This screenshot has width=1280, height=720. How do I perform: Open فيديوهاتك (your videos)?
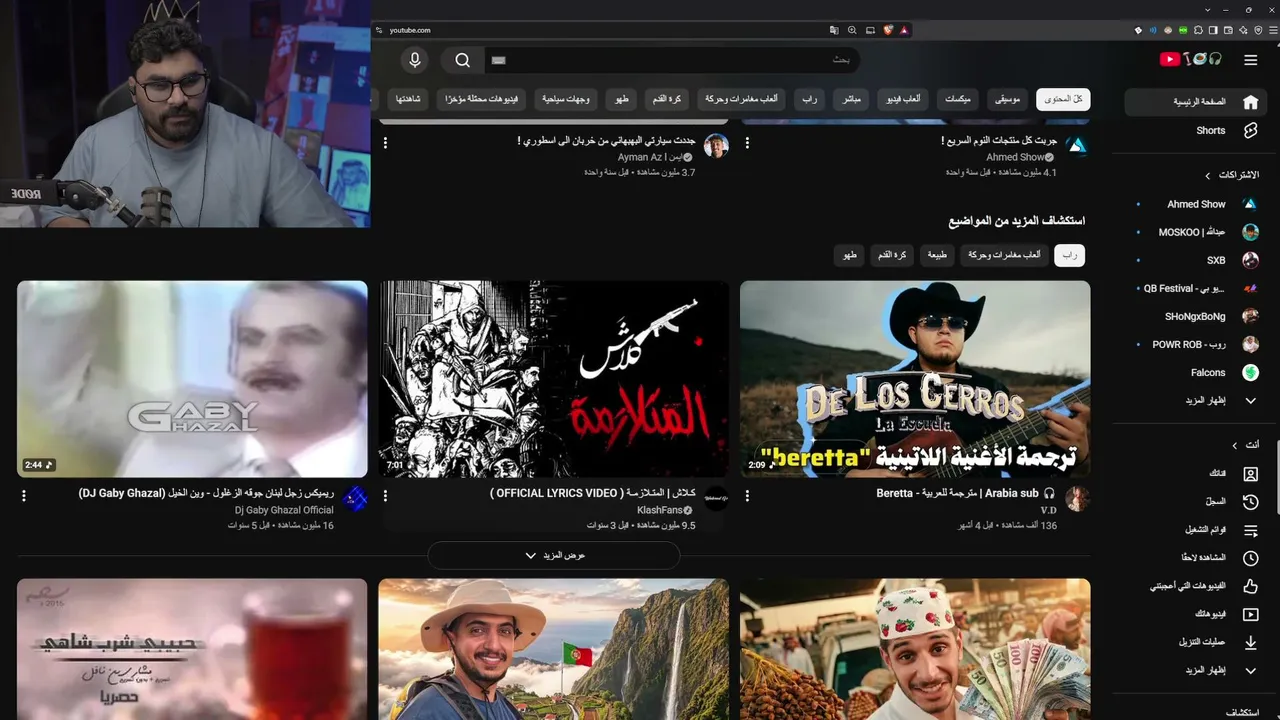click(x=1196, y=614)
